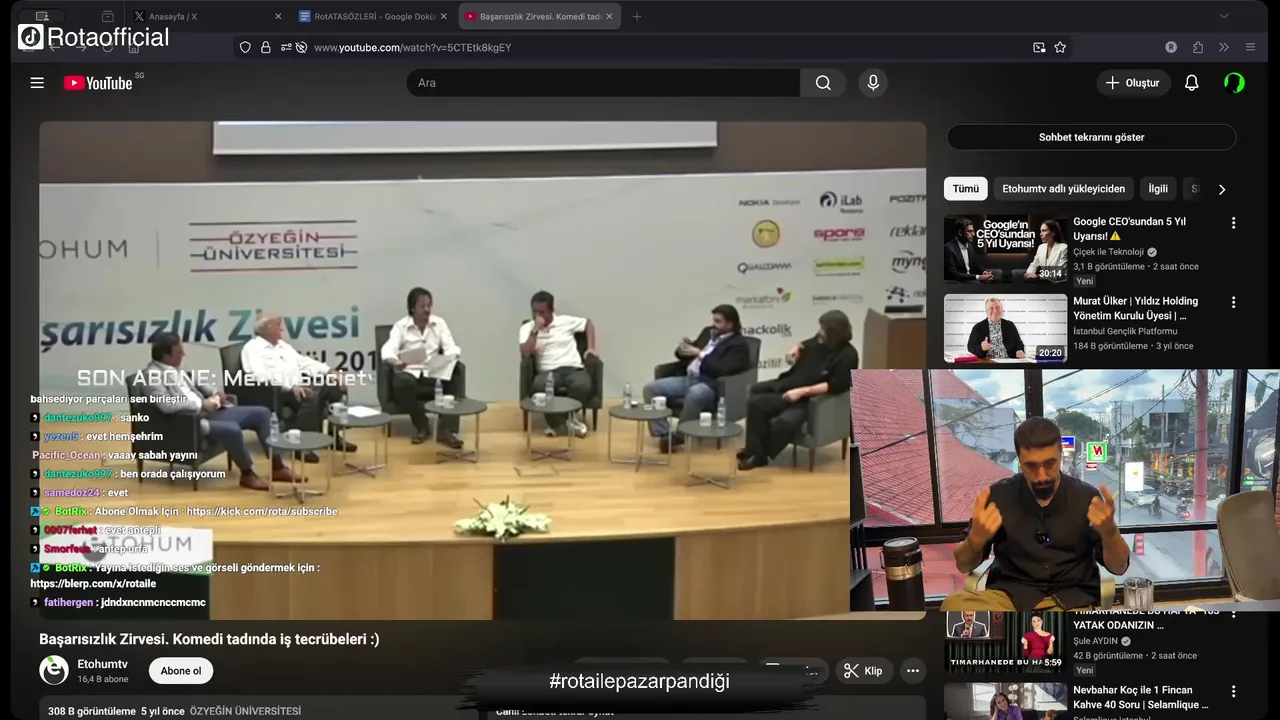Select the İlgili filter chip
The image size is (1280, 720).
[1158, 189]
